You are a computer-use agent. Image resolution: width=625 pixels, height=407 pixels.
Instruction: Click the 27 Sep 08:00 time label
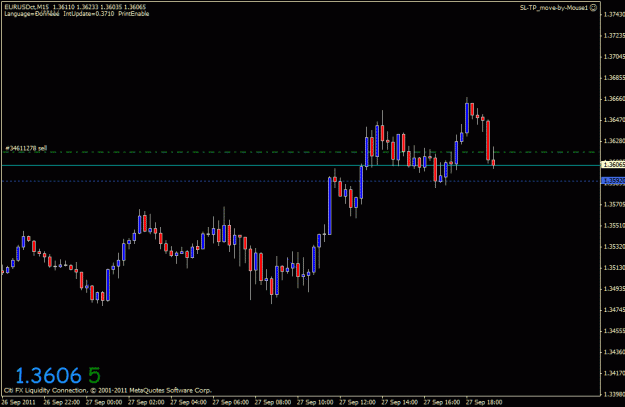273,402
